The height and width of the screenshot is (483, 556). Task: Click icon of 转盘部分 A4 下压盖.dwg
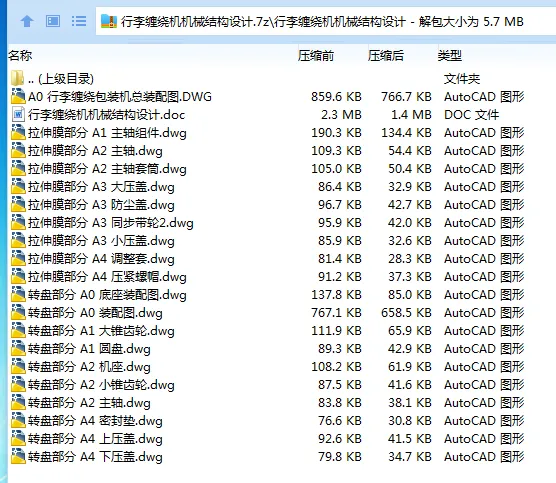pyautogui.click(x=18, y=457)
